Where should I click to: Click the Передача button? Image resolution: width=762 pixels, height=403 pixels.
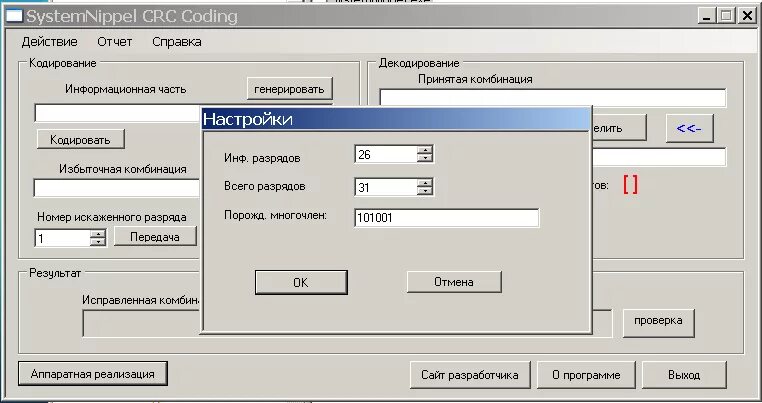point(155,237)
